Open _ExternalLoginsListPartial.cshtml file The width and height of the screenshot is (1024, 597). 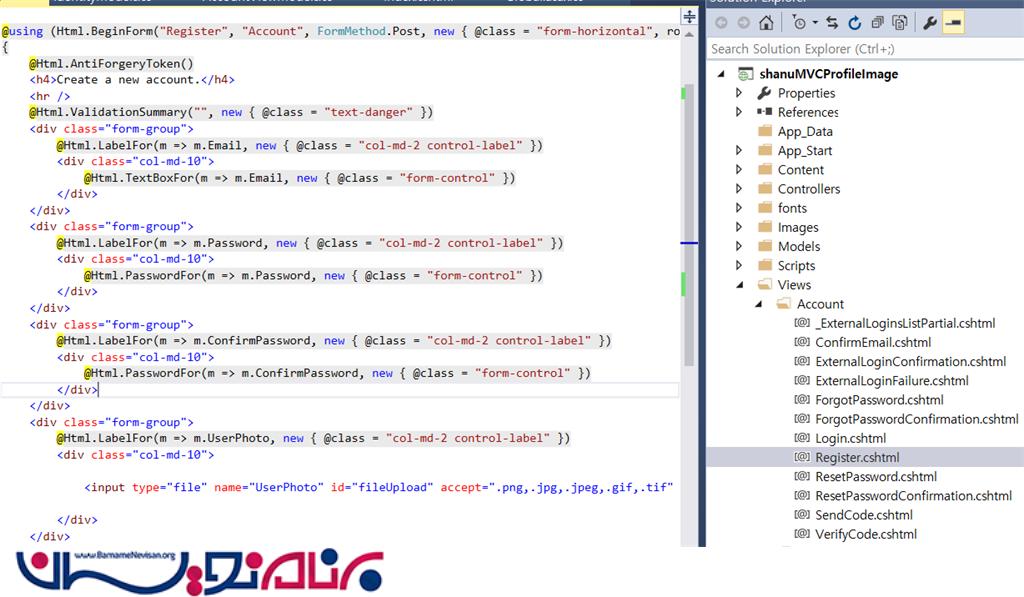pyautogui.click(x=905, y=323)
